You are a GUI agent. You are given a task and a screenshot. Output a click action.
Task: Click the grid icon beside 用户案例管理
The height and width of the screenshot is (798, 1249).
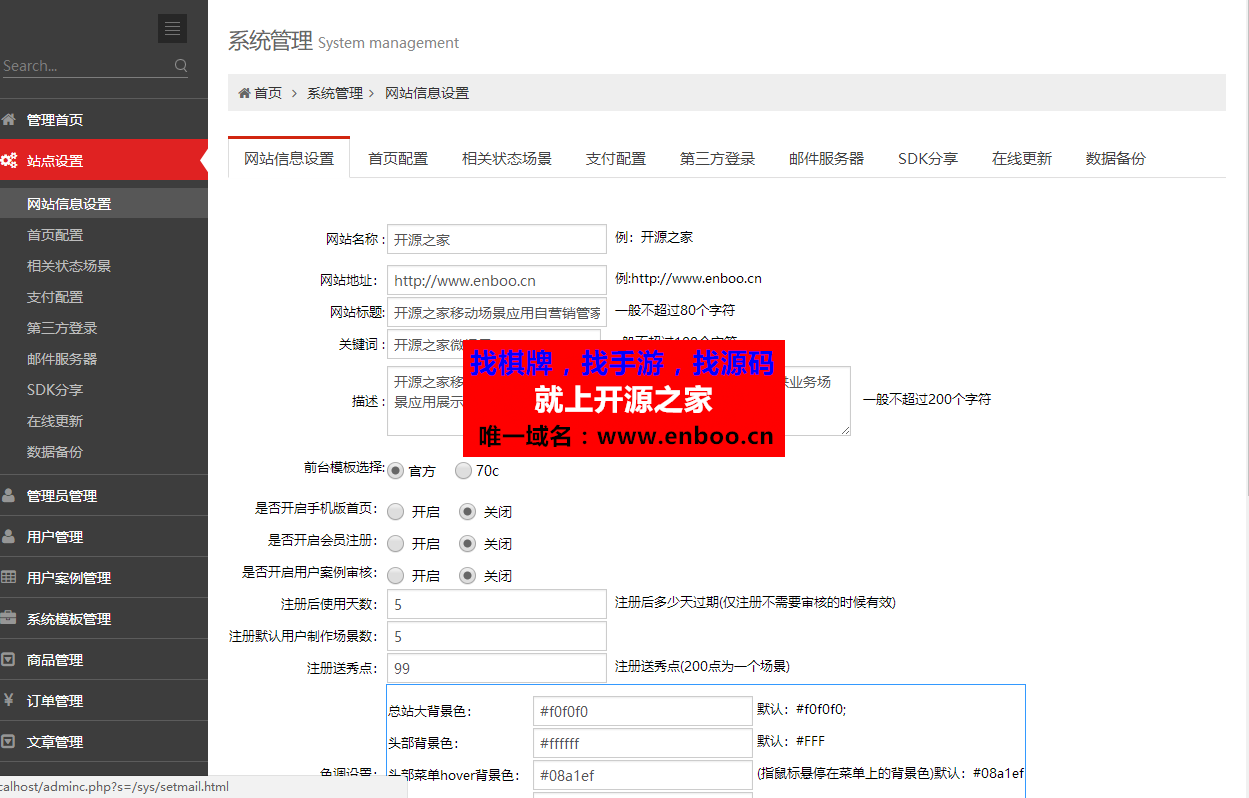tap(9, 577)
